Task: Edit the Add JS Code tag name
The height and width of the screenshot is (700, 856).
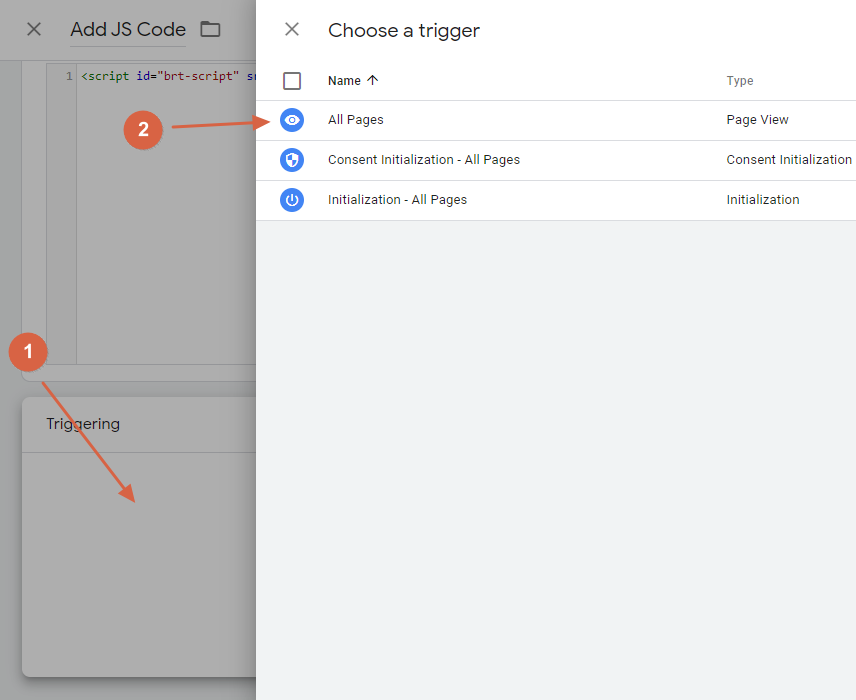Action: click(128, 29)
